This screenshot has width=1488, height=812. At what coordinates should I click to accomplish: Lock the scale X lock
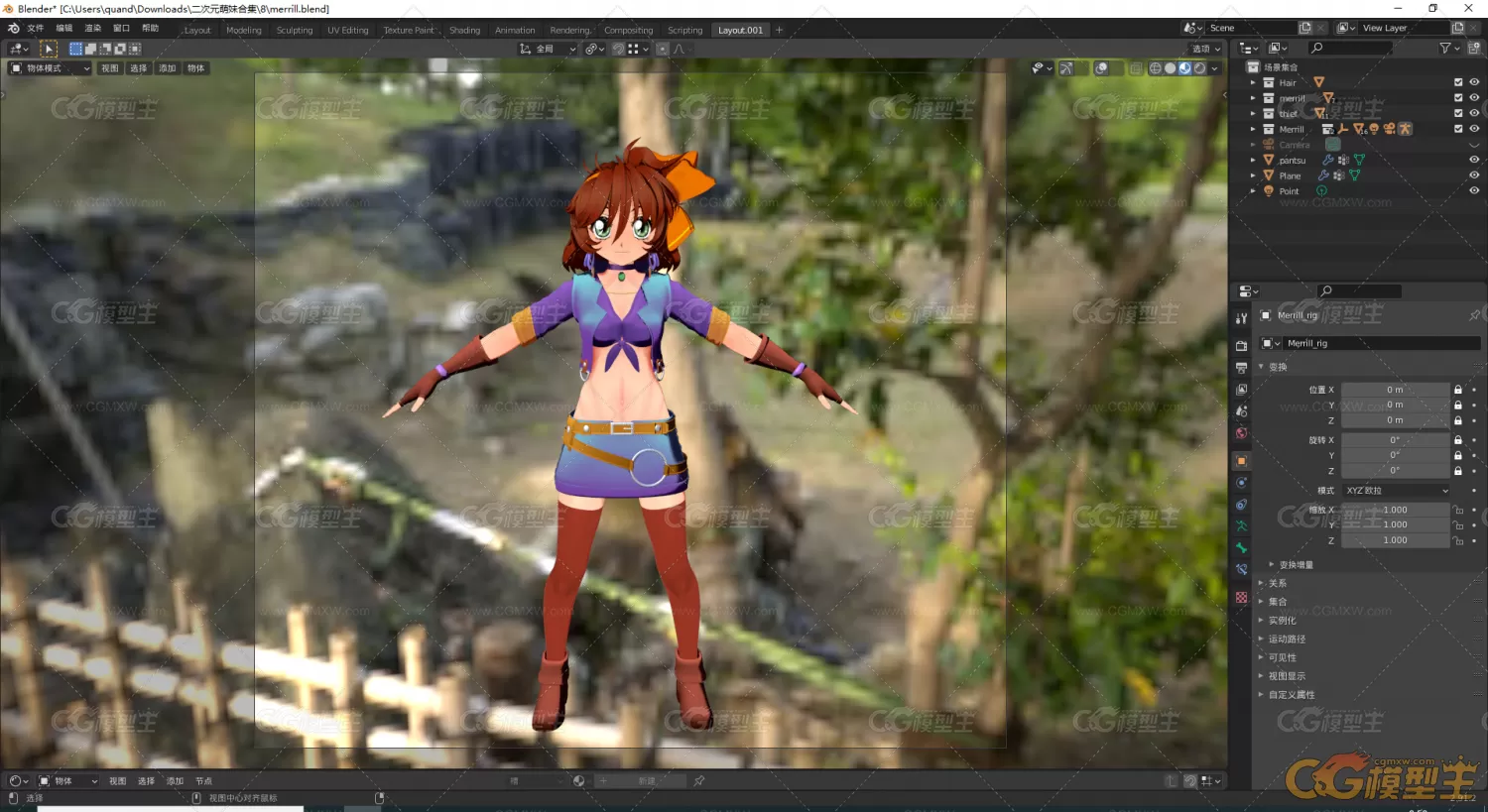1458,510
